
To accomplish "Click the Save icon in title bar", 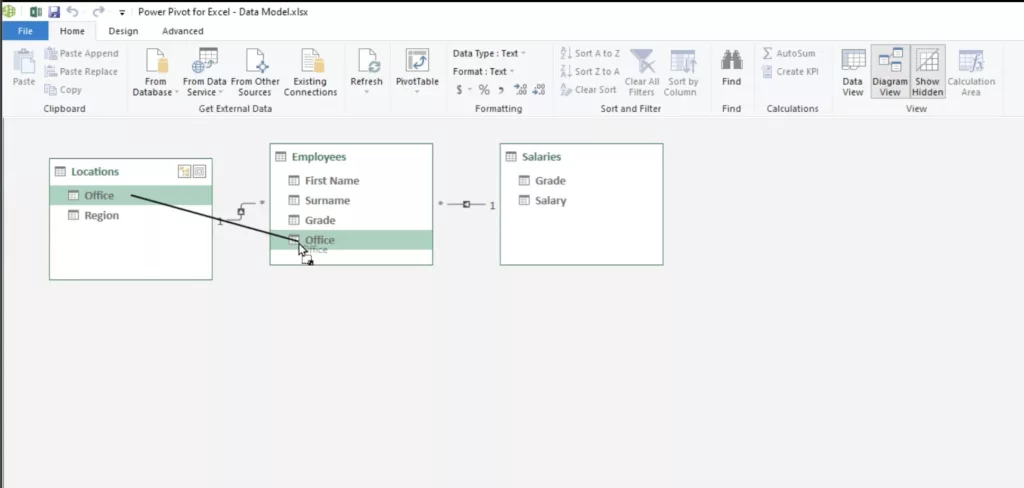I will 54,12.
